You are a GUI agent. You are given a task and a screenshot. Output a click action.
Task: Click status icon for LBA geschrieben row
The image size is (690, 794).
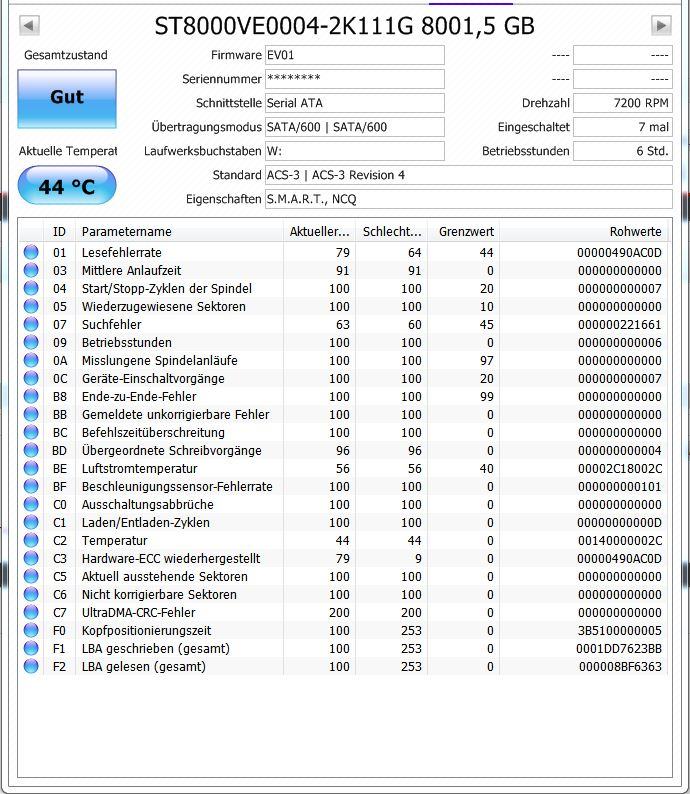point(31,648)
